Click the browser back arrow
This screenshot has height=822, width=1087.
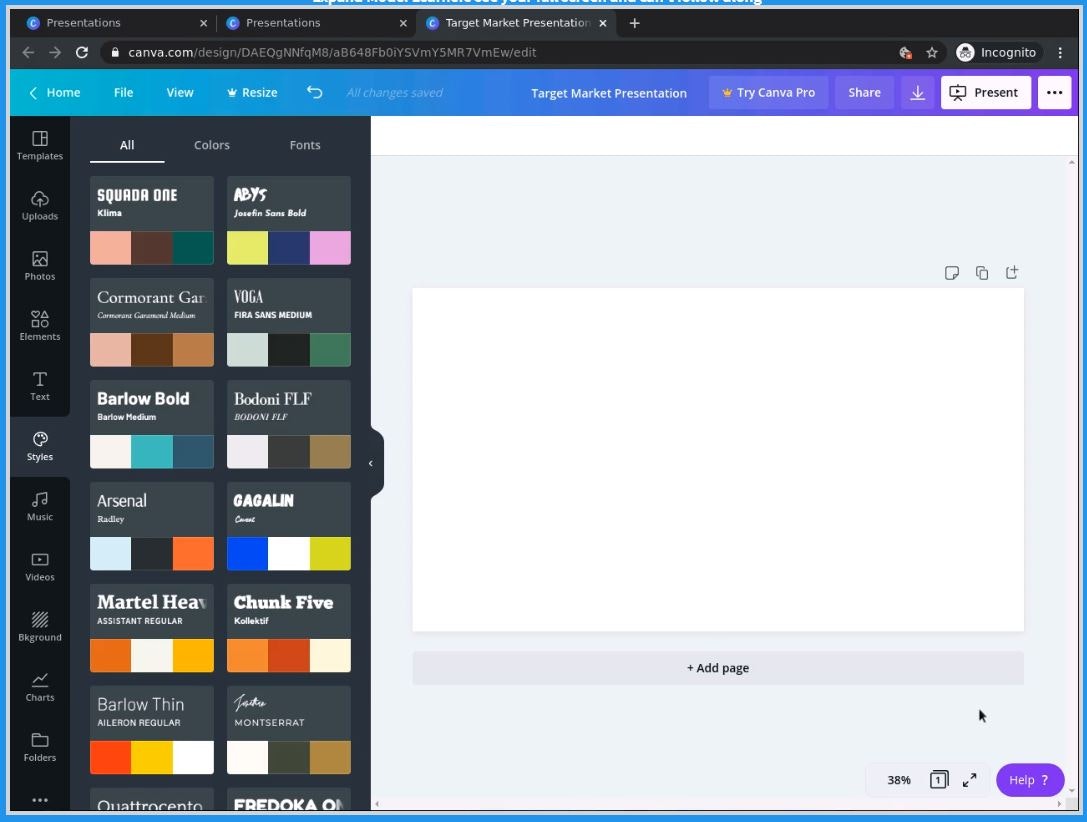click(x=28, y=52)
